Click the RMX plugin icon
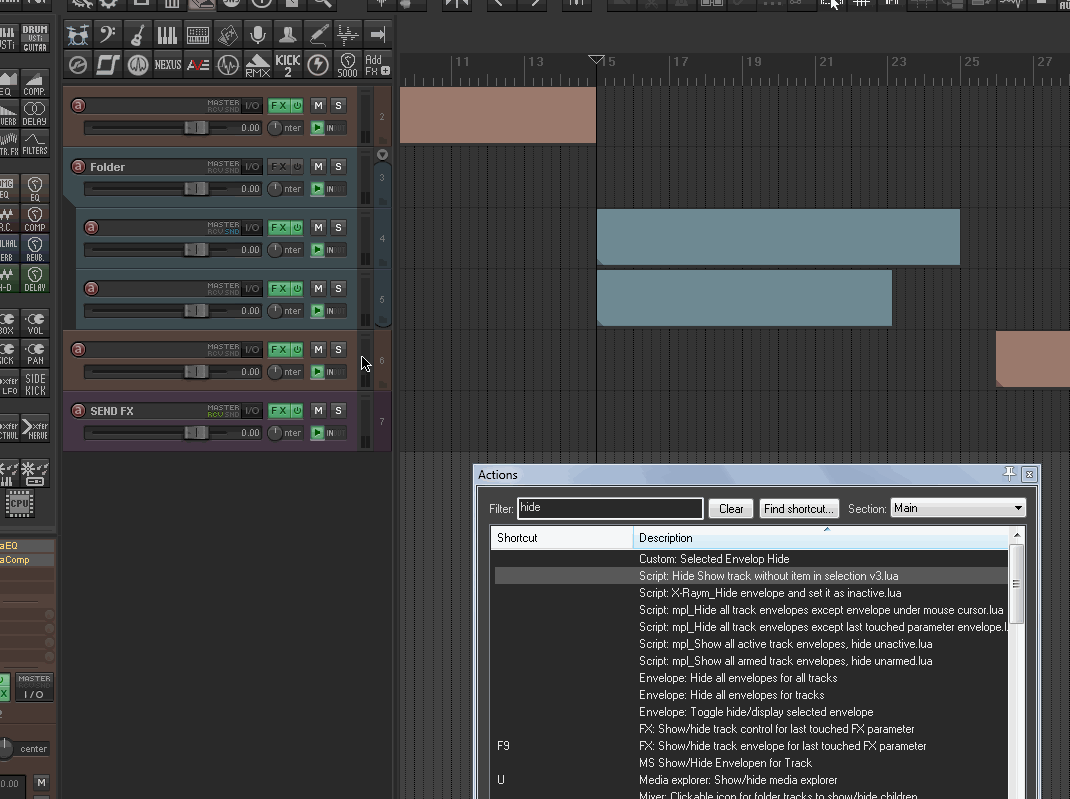This screenshot has height=799, width=1070. pyautogui.click(x=258, y=65)
